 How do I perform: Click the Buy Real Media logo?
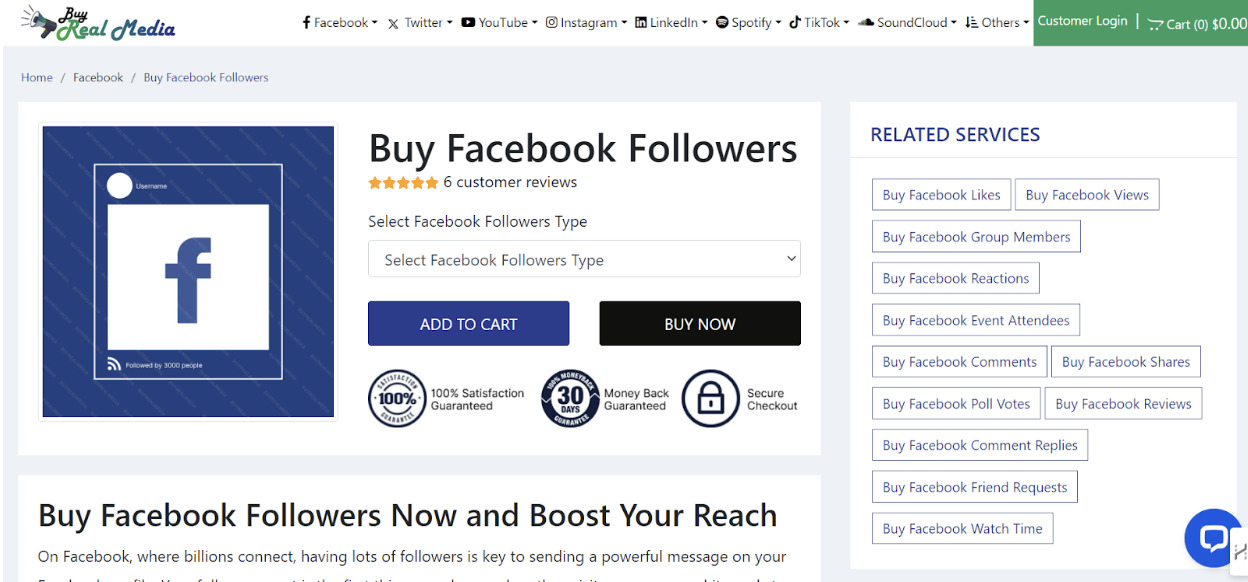pyautogui.click(x=98, y=23)
